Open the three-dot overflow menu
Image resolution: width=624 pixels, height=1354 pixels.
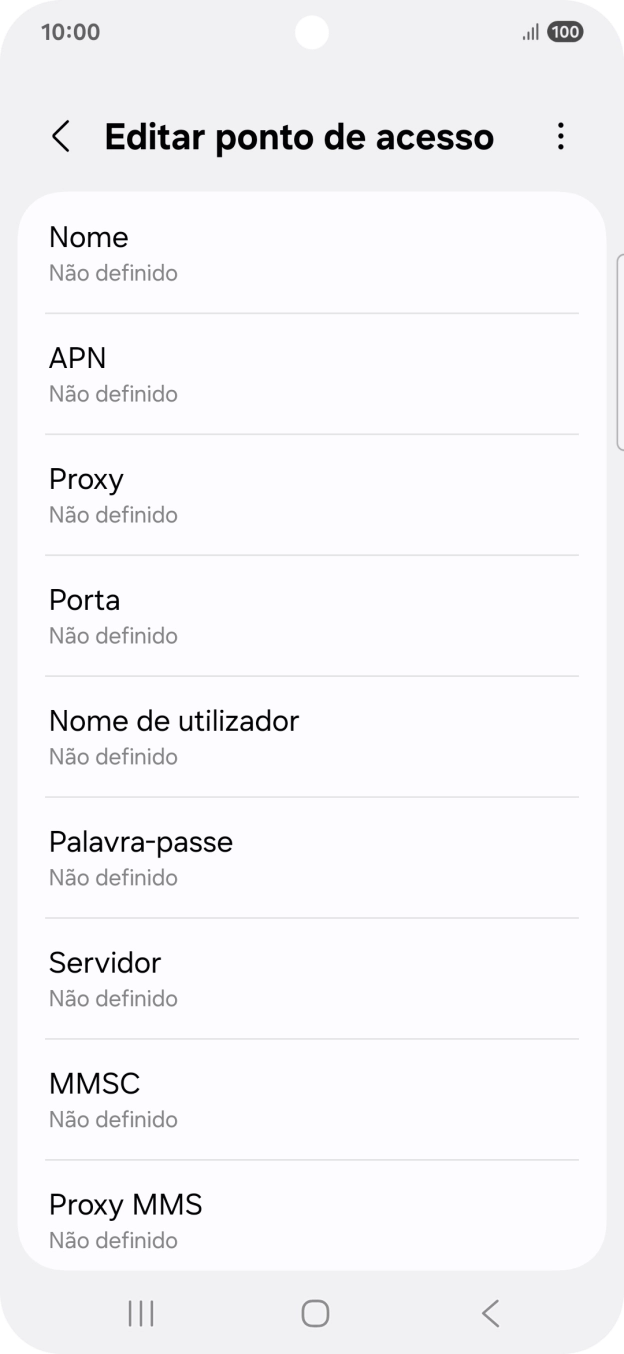tap(561, 136)
